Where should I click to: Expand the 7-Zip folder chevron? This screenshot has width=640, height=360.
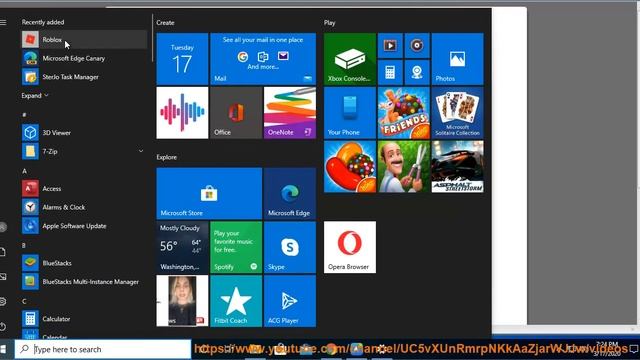click(141, 151)
